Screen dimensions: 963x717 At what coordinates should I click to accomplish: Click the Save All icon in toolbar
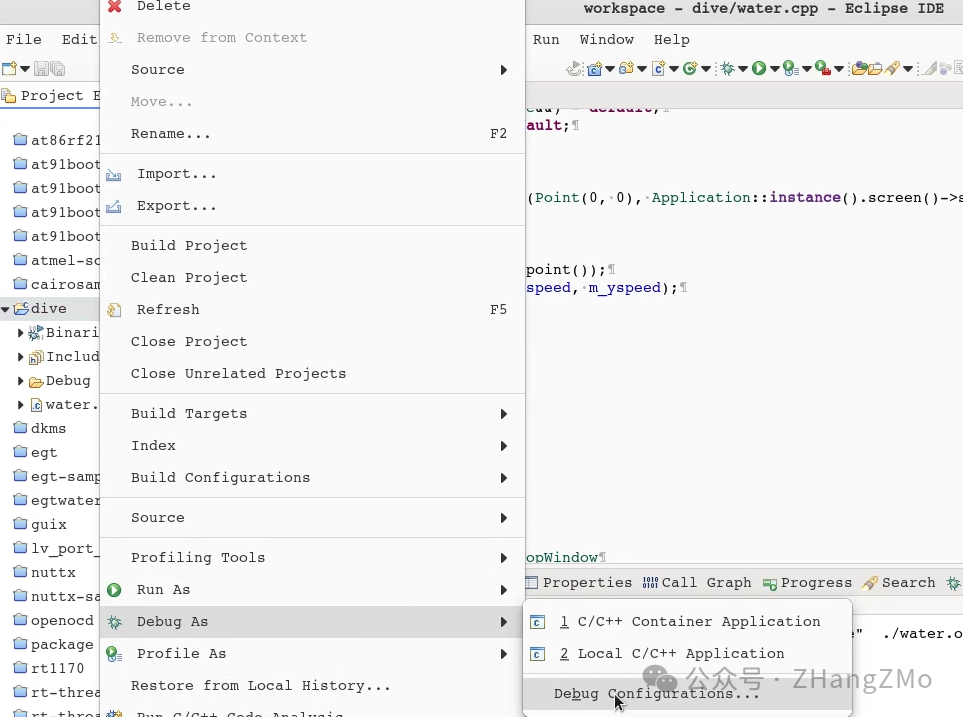(57, 69)
